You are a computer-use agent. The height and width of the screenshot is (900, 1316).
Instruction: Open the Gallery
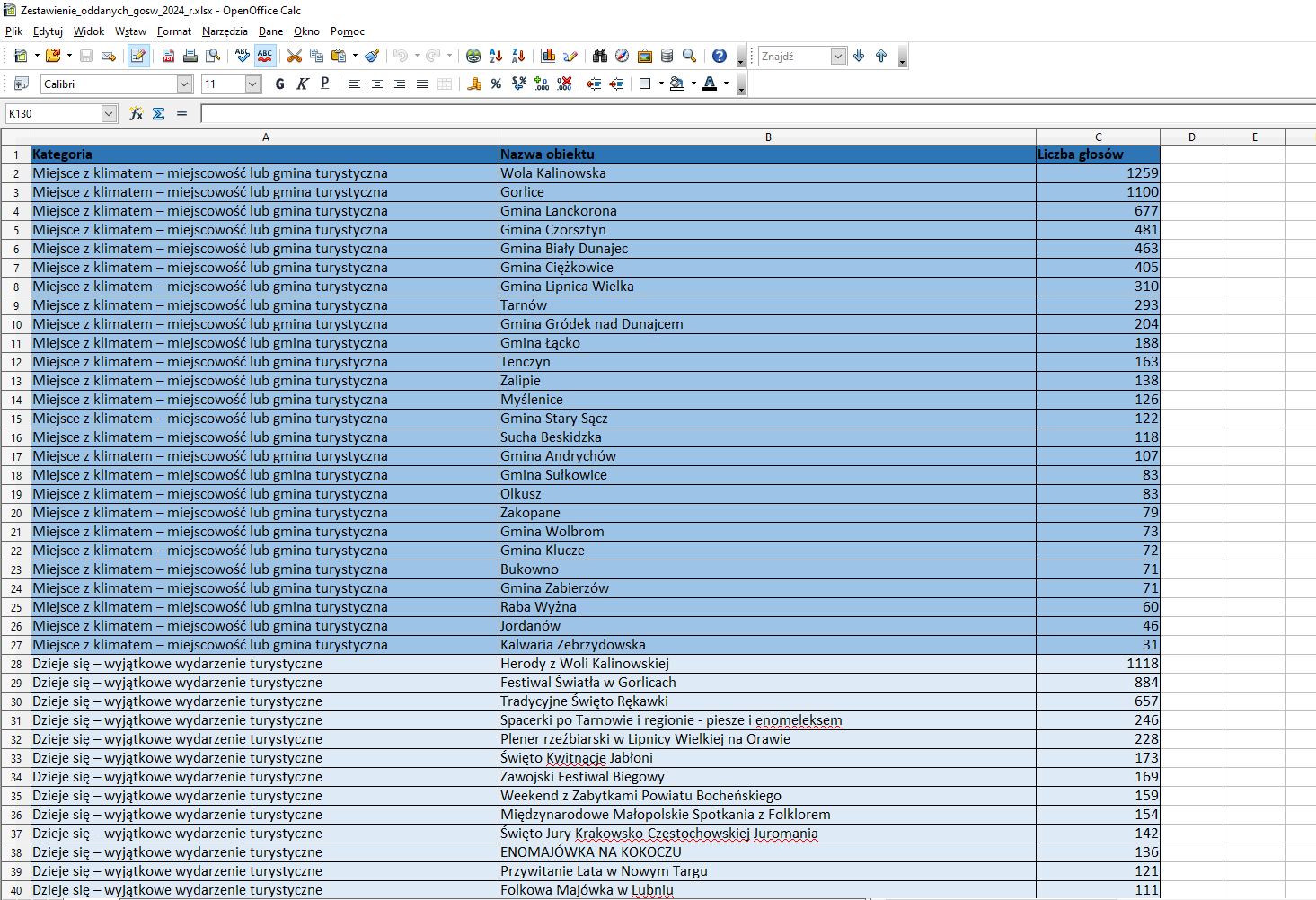point(645,56)
